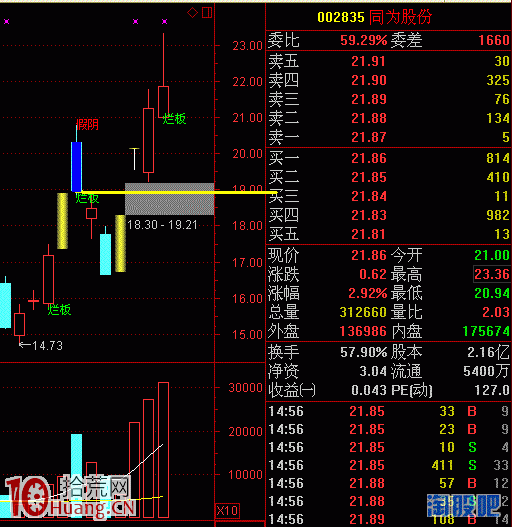Screen dimensions: 512x527
Task: Click the ←14.73 low price marker
Action: (41, 345)
